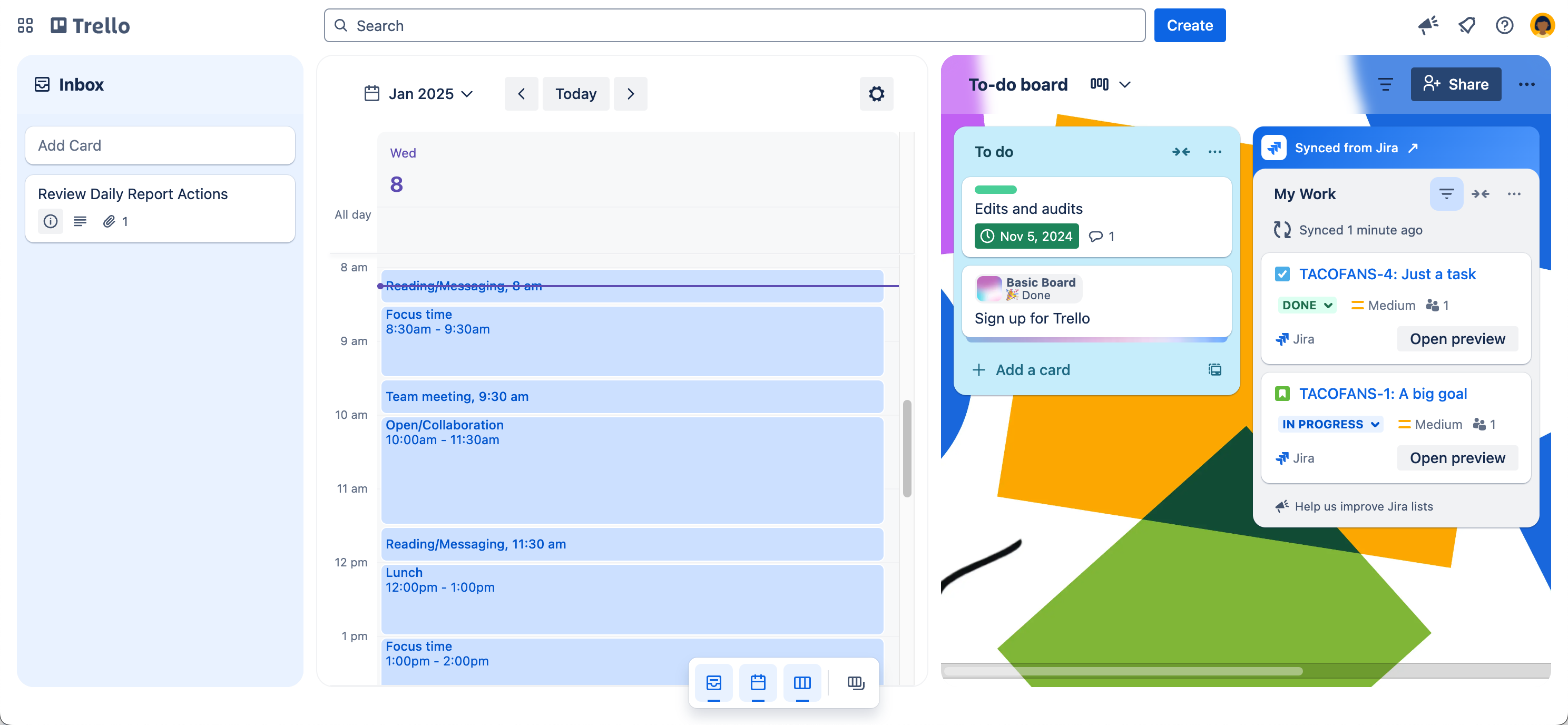
Task: Open Team meeting 9:30 am event
Action: click(x=632, y=397)
